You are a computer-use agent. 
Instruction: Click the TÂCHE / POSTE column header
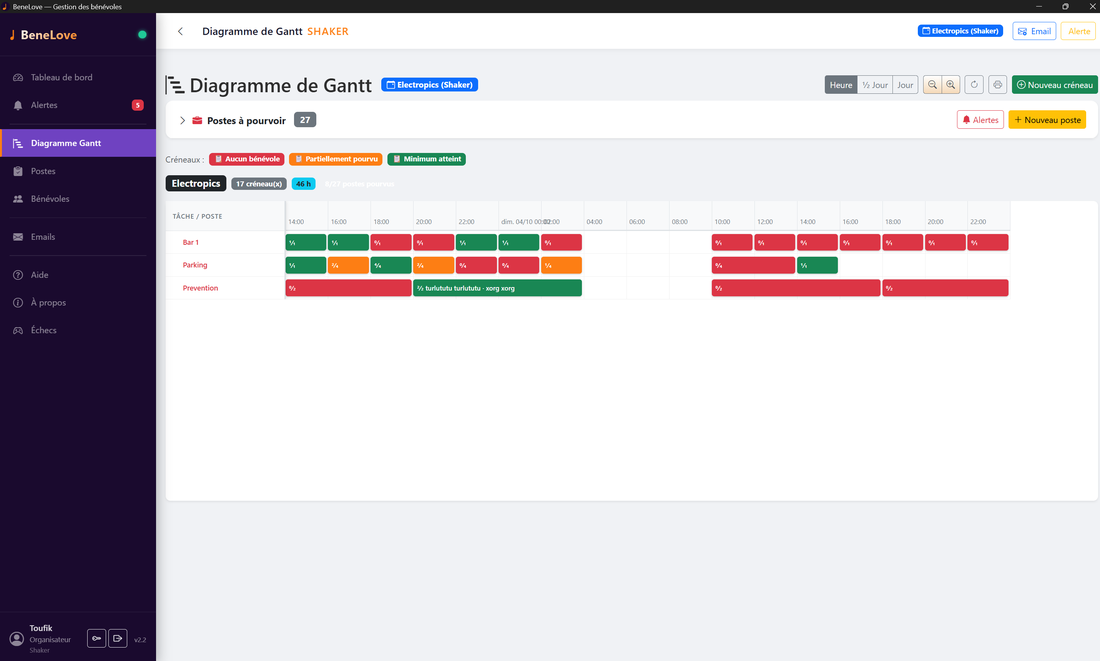click(x=197, y=216)
